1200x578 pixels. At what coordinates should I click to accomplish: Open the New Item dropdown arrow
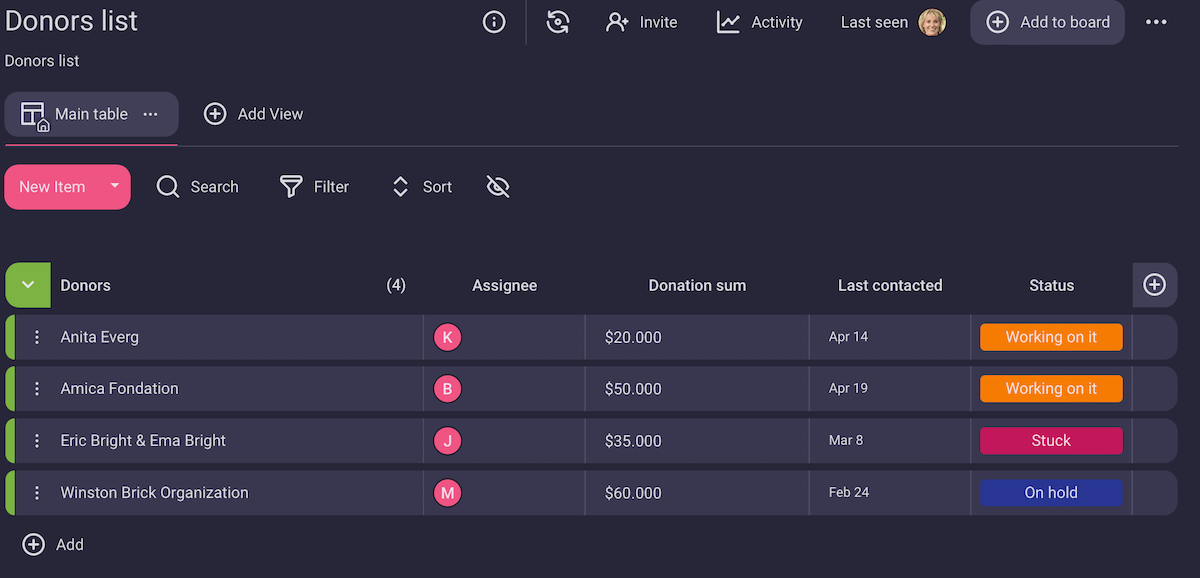[115, 186]
